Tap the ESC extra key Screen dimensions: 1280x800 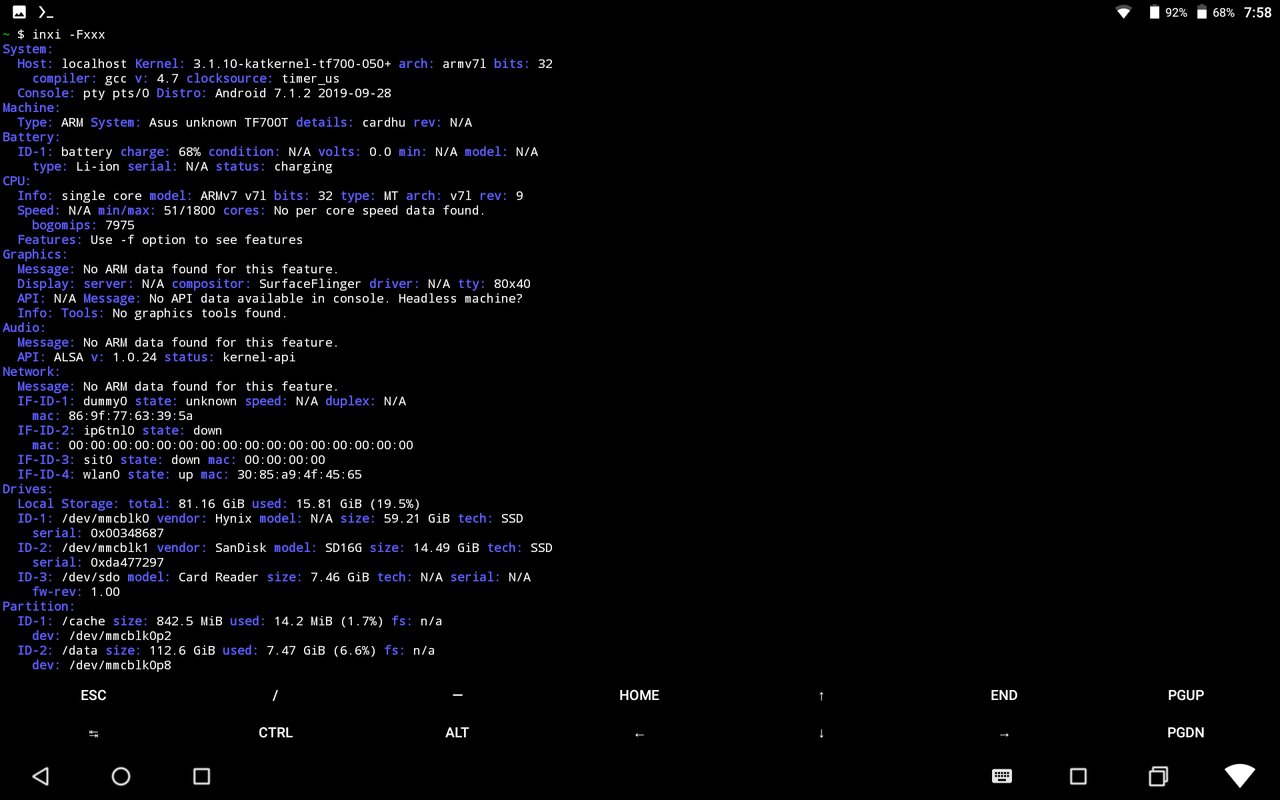coord(93,695)
